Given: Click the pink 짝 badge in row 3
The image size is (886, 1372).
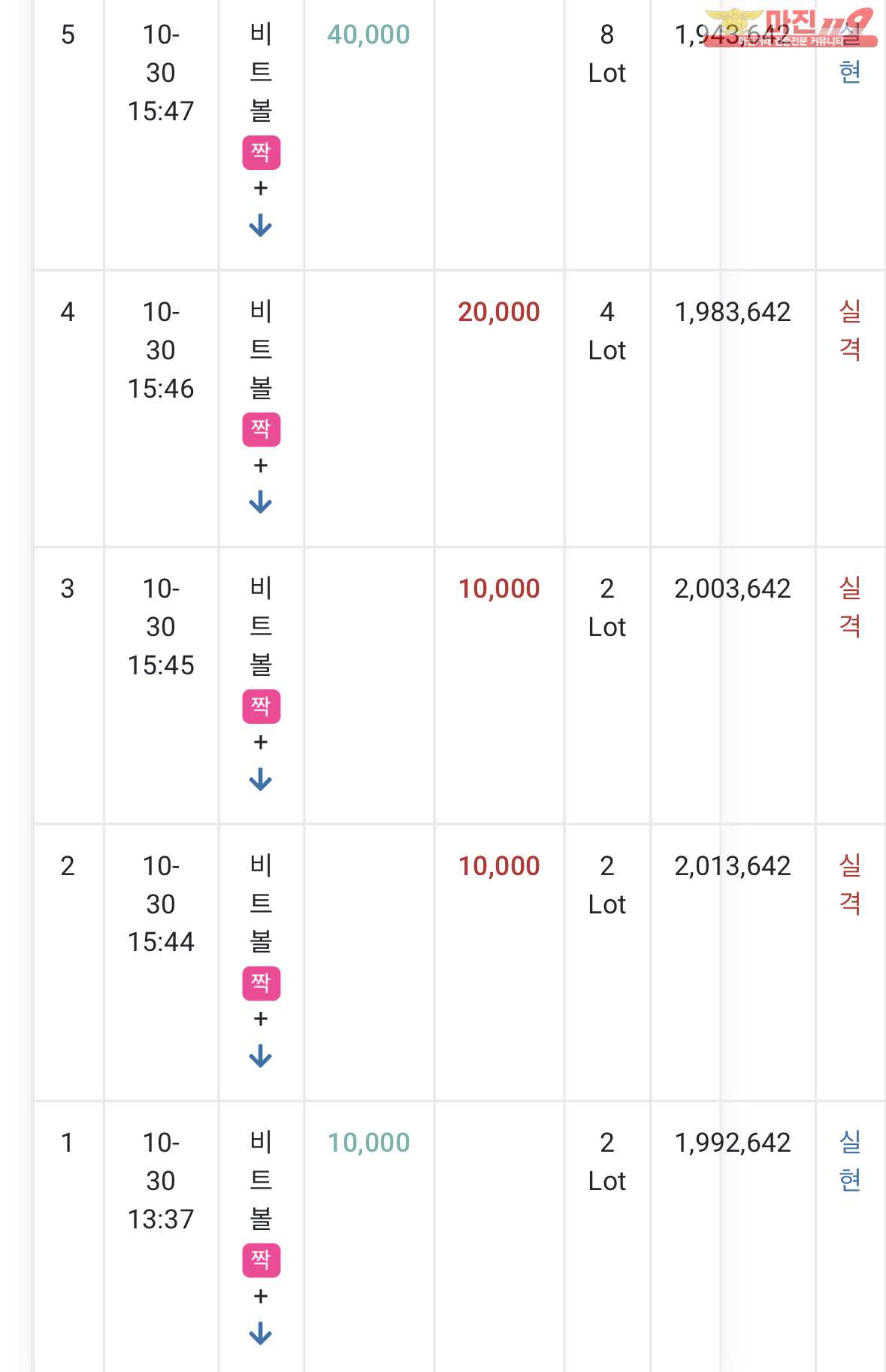Looking at the screenshot, I should [261, 707].
